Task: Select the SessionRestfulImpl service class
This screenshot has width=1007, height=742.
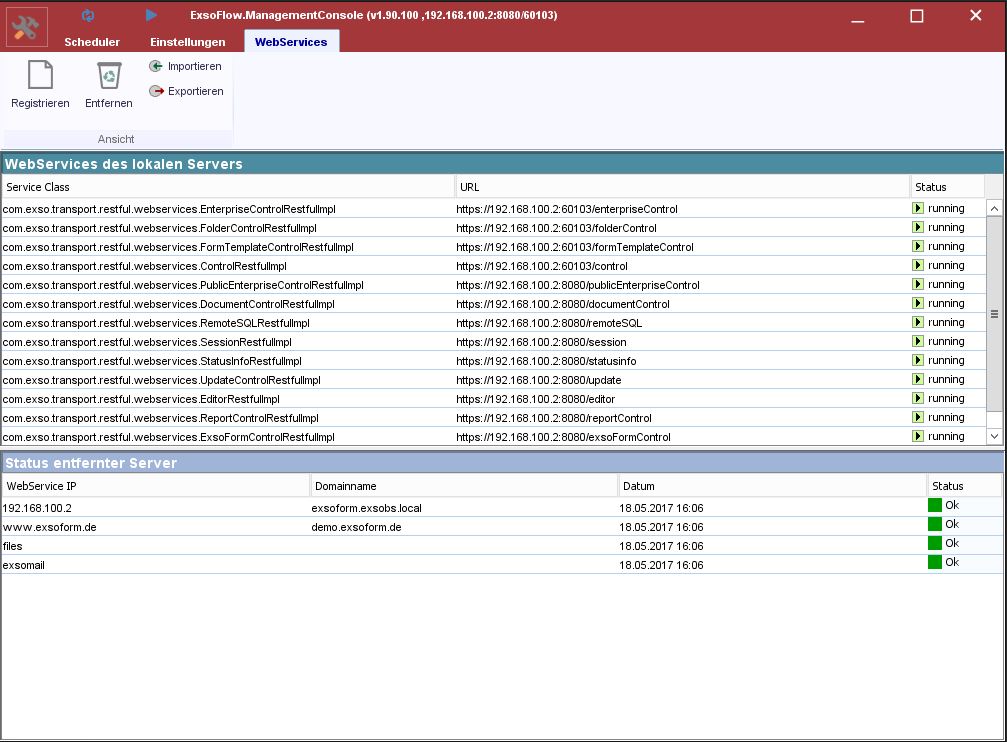Action: pos(147,342)
